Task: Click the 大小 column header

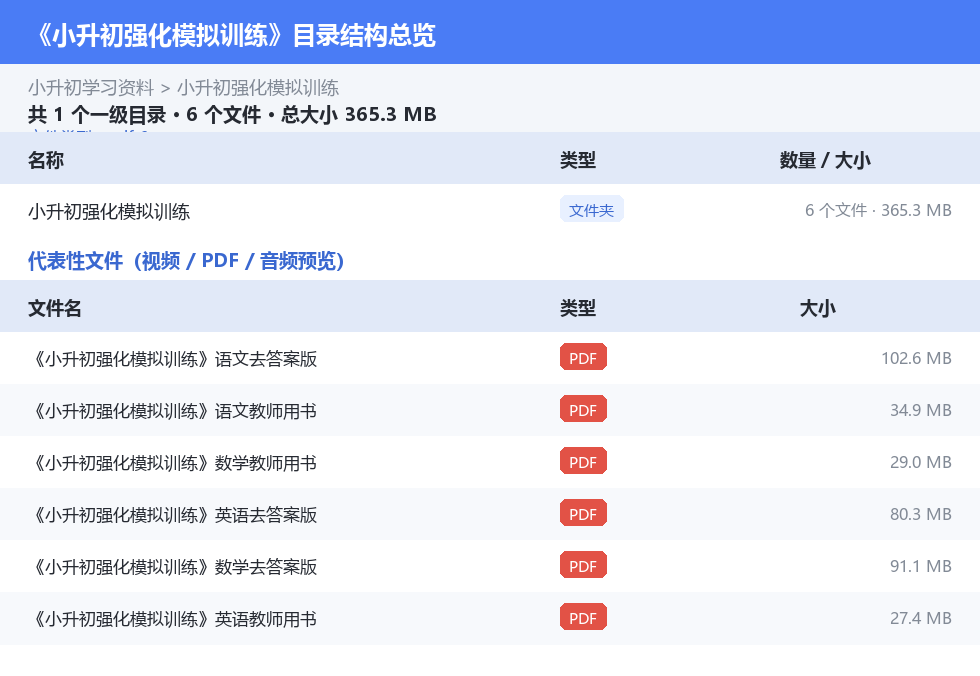Action: coord(818,308)
